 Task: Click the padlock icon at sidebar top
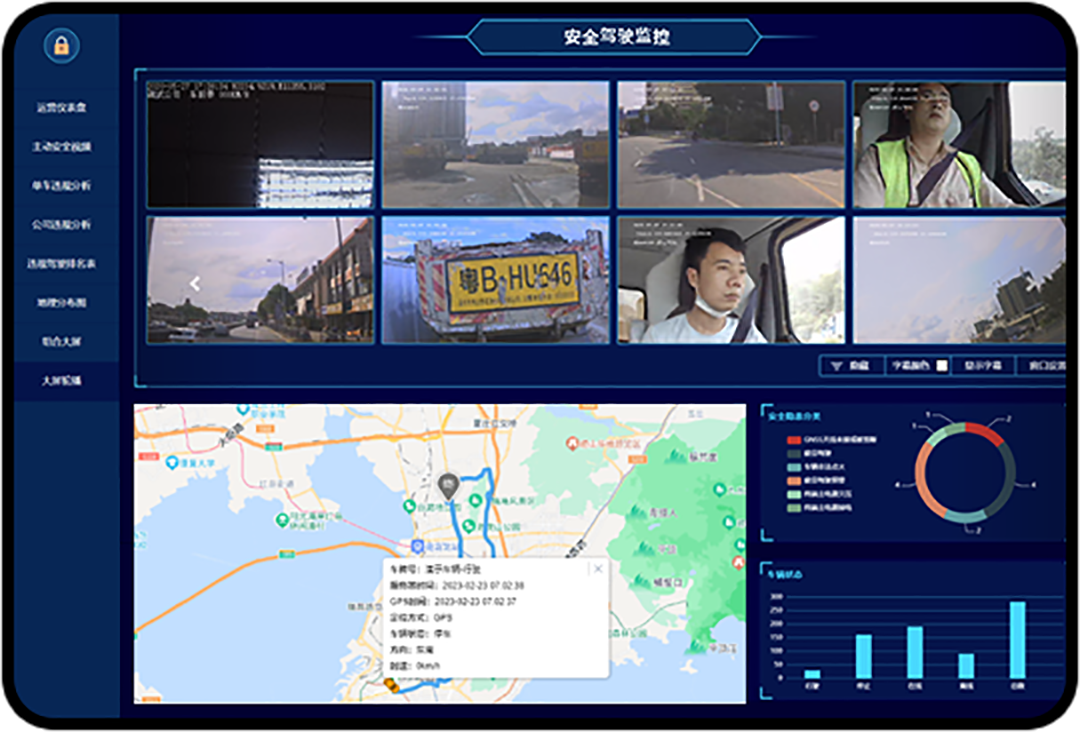[x=61, y=45]
